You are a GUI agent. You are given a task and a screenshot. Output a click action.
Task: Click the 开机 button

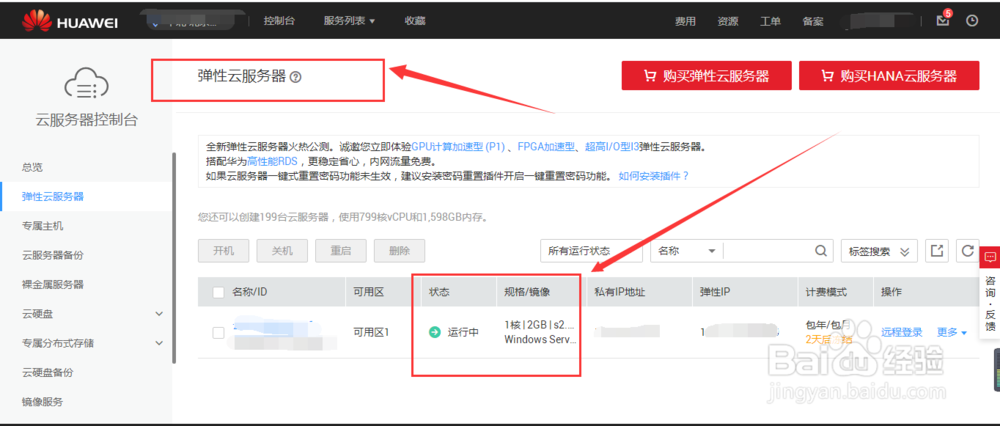pyautogui.click(x=224, y=251)
